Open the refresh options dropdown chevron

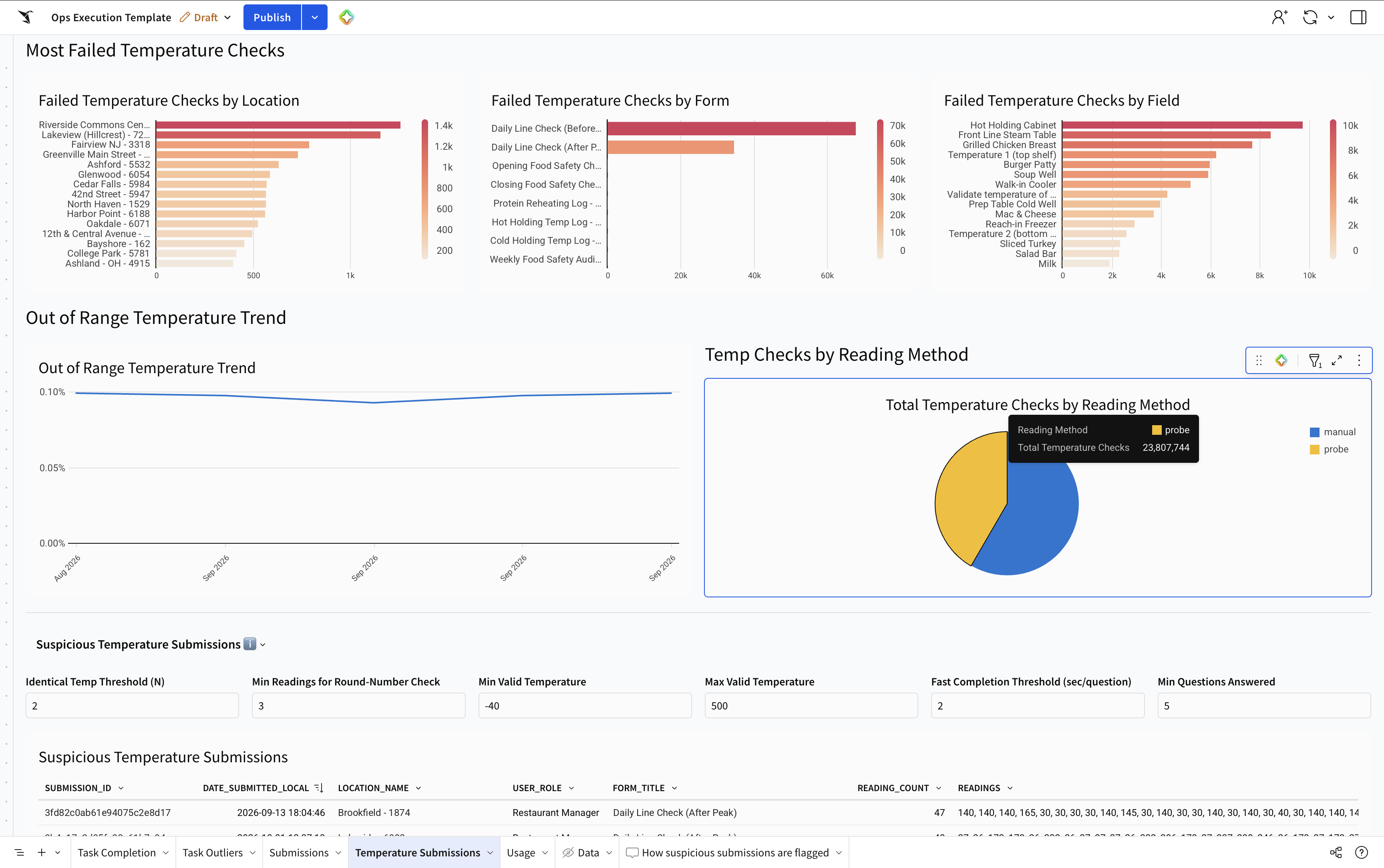point(1331,17)
